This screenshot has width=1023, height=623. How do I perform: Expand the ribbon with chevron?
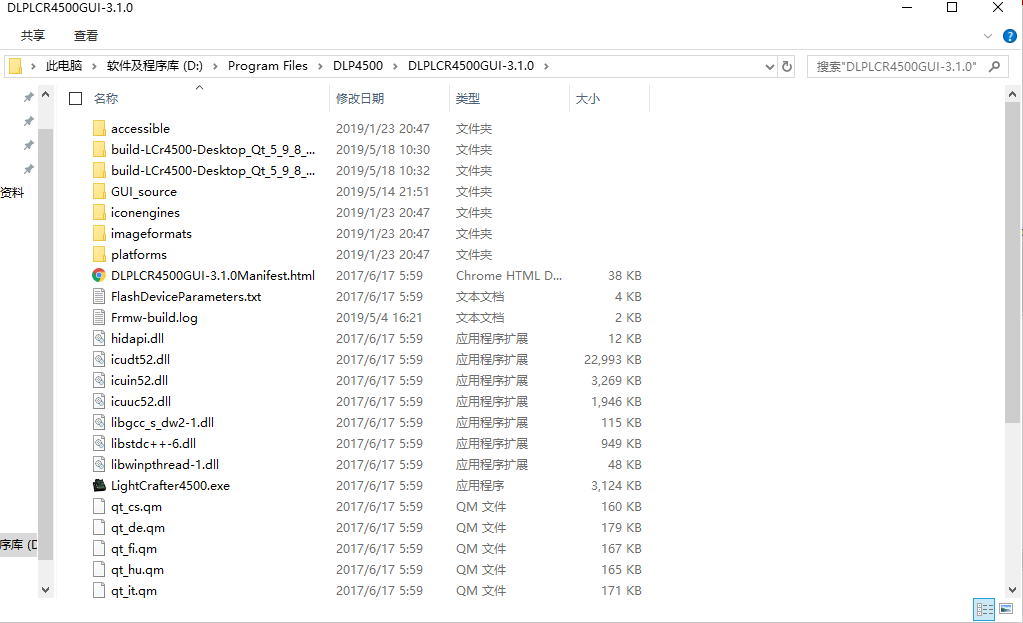(988, 36)
